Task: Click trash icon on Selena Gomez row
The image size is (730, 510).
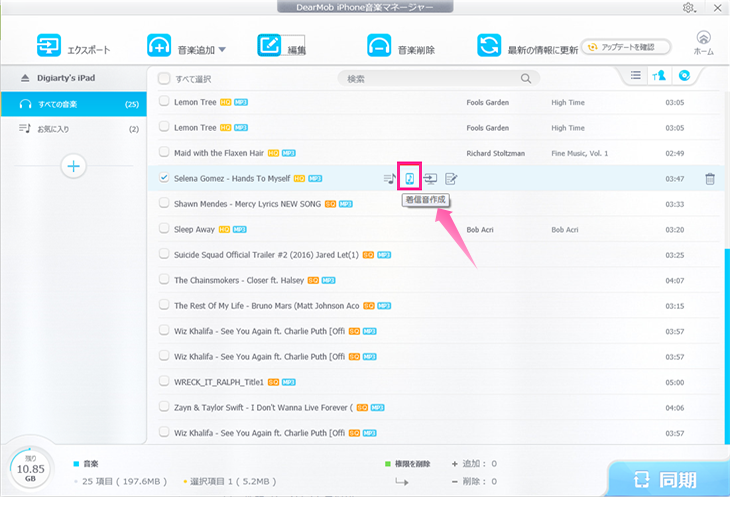Action: pyautogui.click(x=710, y=179)
